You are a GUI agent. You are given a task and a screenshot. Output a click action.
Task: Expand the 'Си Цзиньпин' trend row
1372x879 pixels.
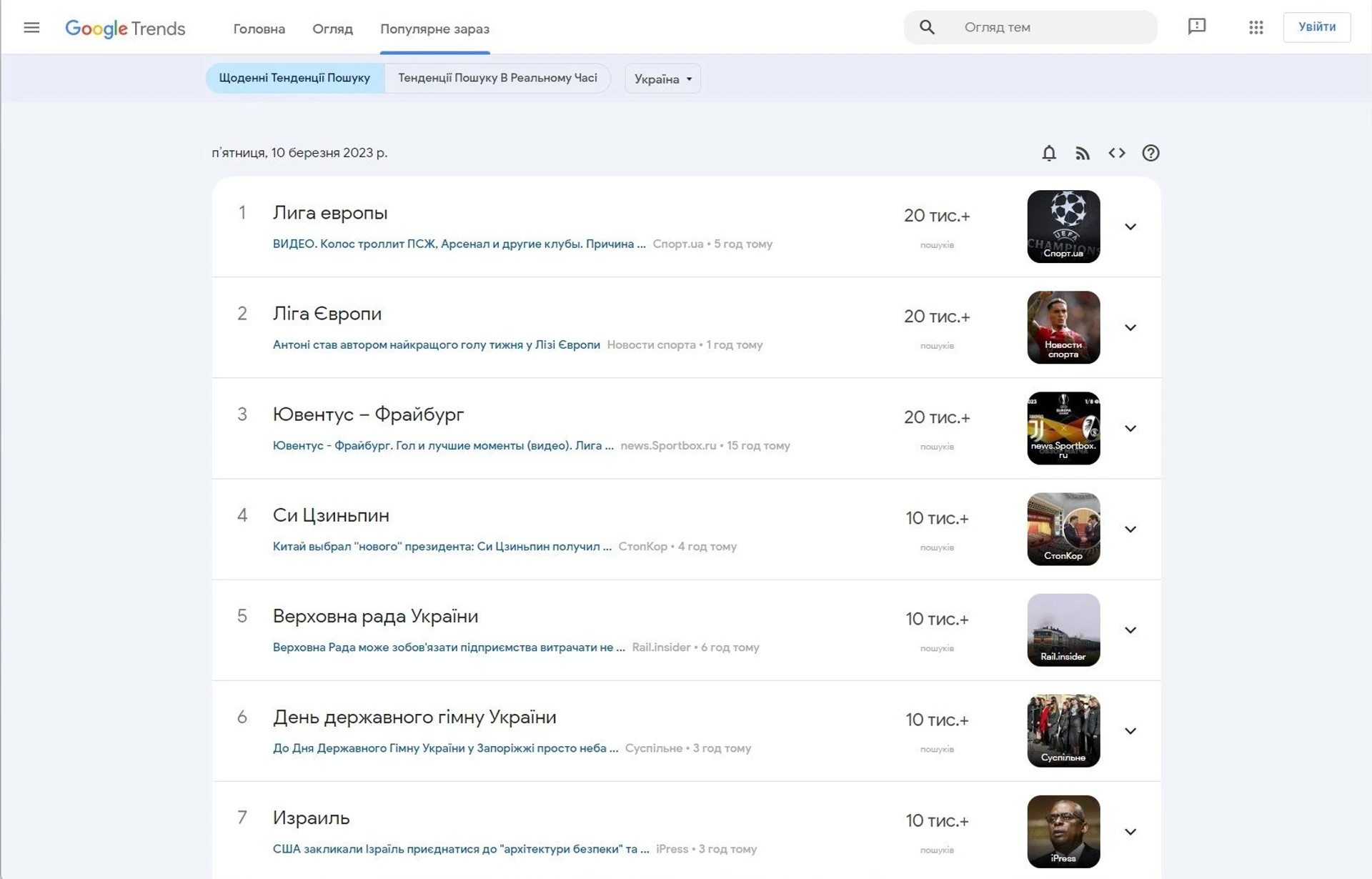[1130, 529]
